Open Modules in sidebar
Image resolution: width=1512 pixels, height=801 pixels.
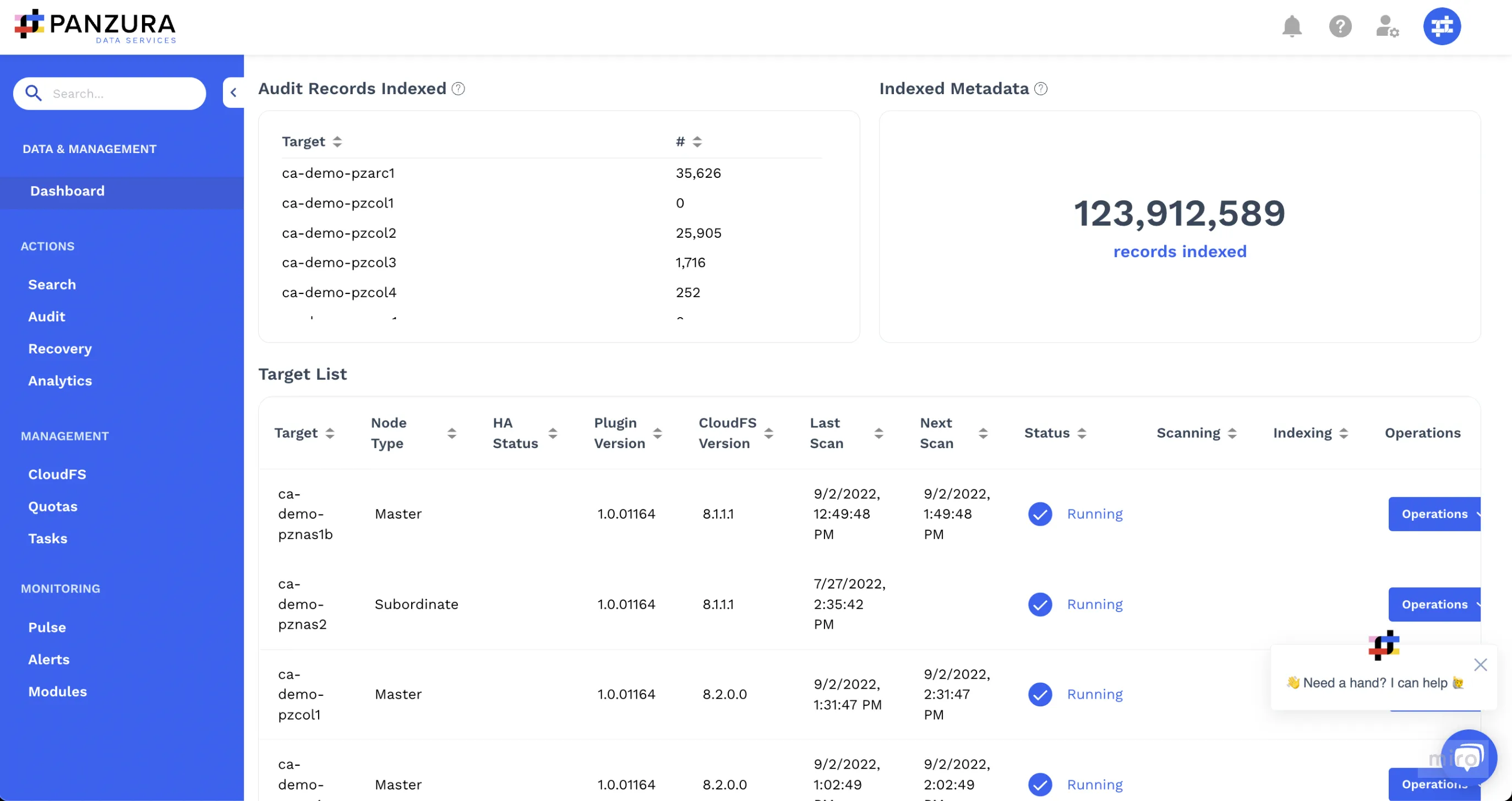point(58,692)
